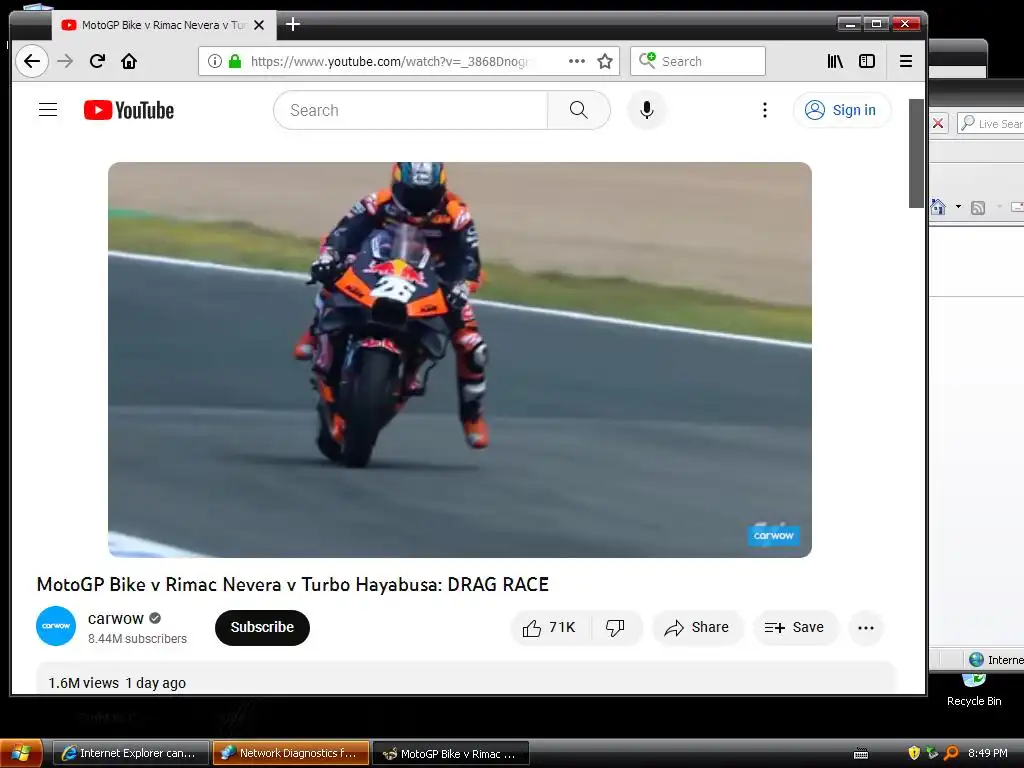This screenshot has width=1024, height=768.
Task: Click the page vertical scrollbar thumb
Action: pyautogui.click(x=916, y=153)
